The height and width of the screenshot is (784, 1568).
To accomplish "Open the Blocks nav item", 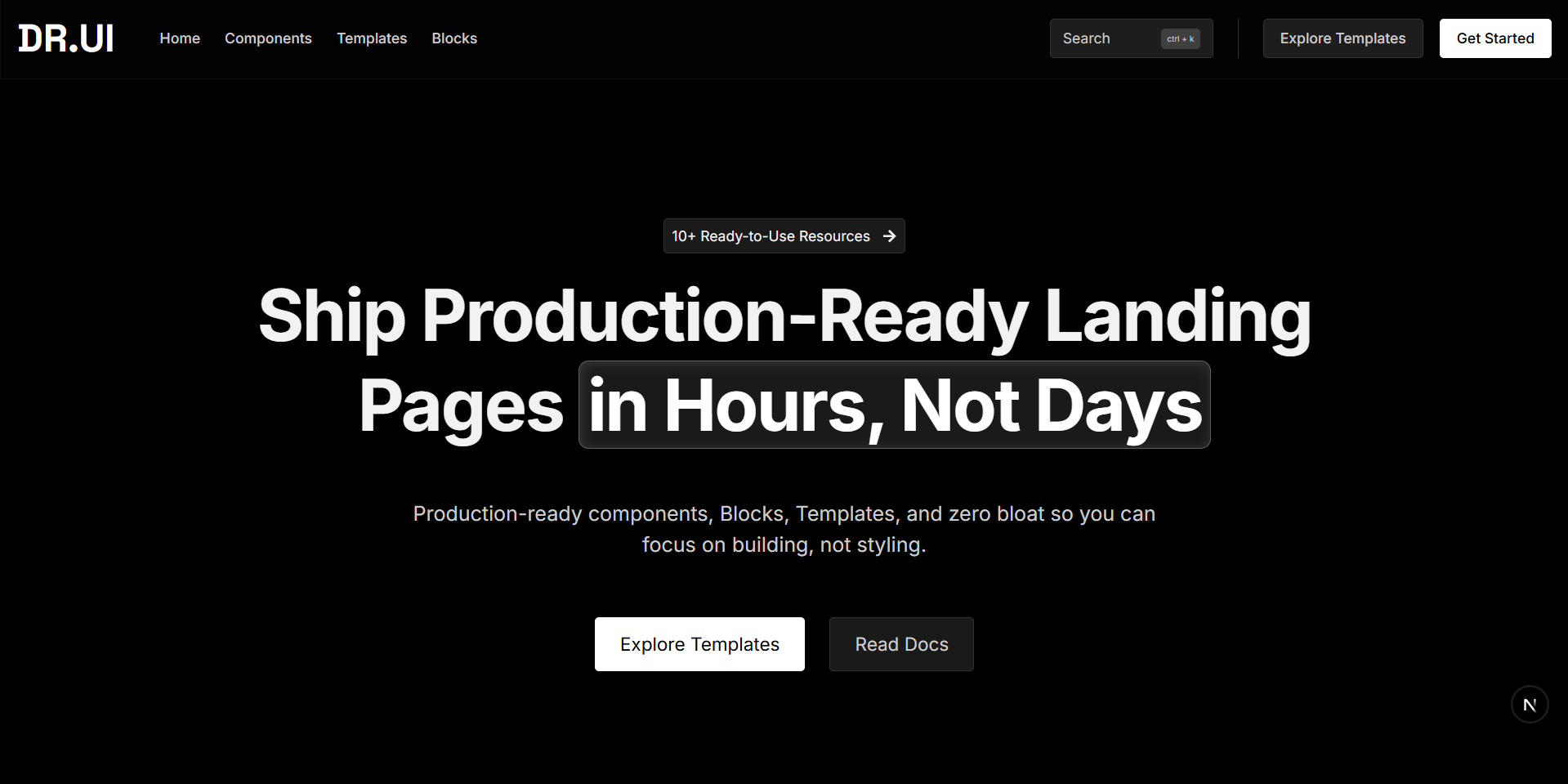I will [454, 38].
